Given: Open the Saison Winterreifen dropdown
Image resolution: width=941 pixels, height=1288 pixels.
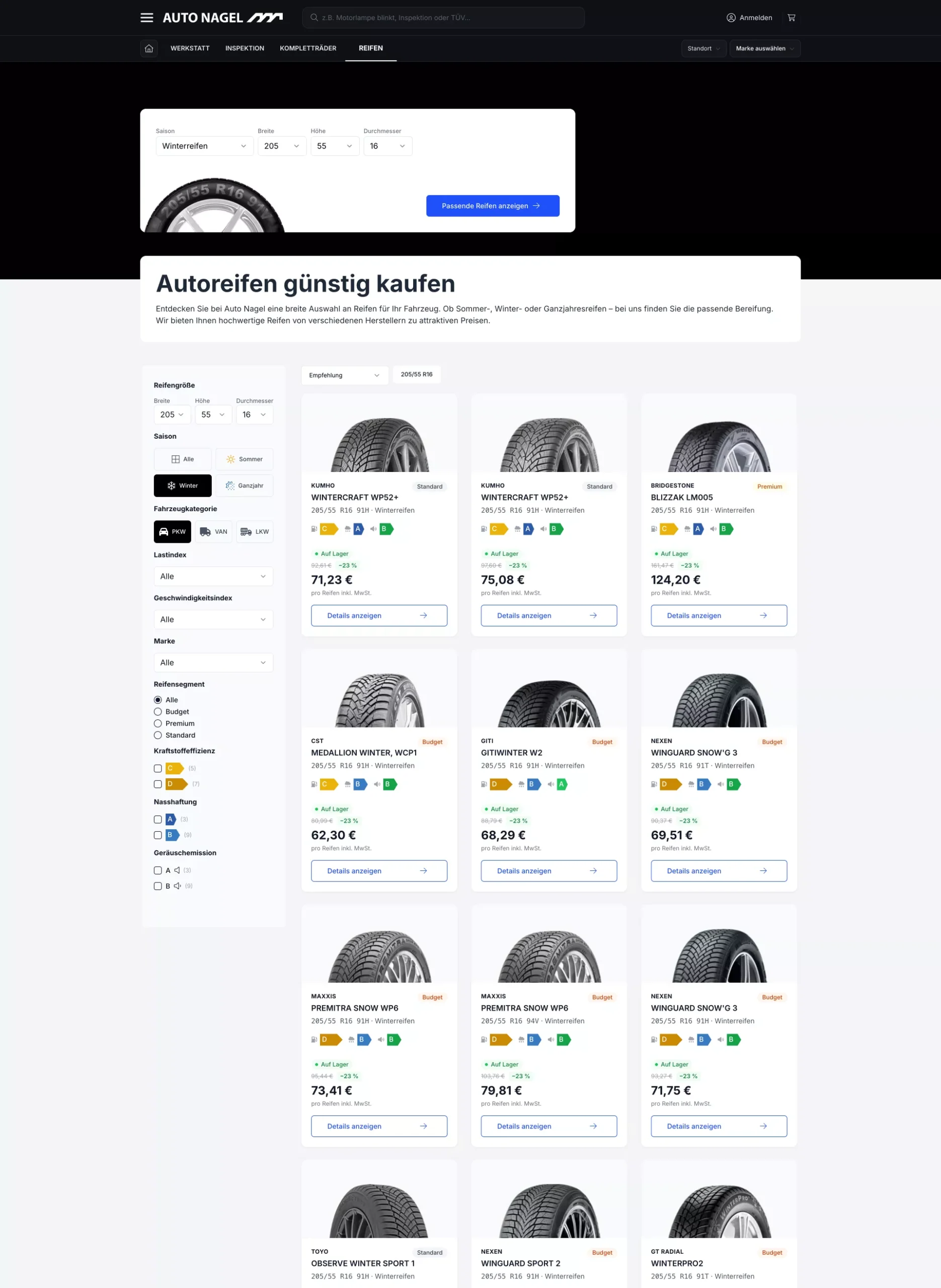Looking at the screenshot, I should pyautogui.click(x=204, y=146).
